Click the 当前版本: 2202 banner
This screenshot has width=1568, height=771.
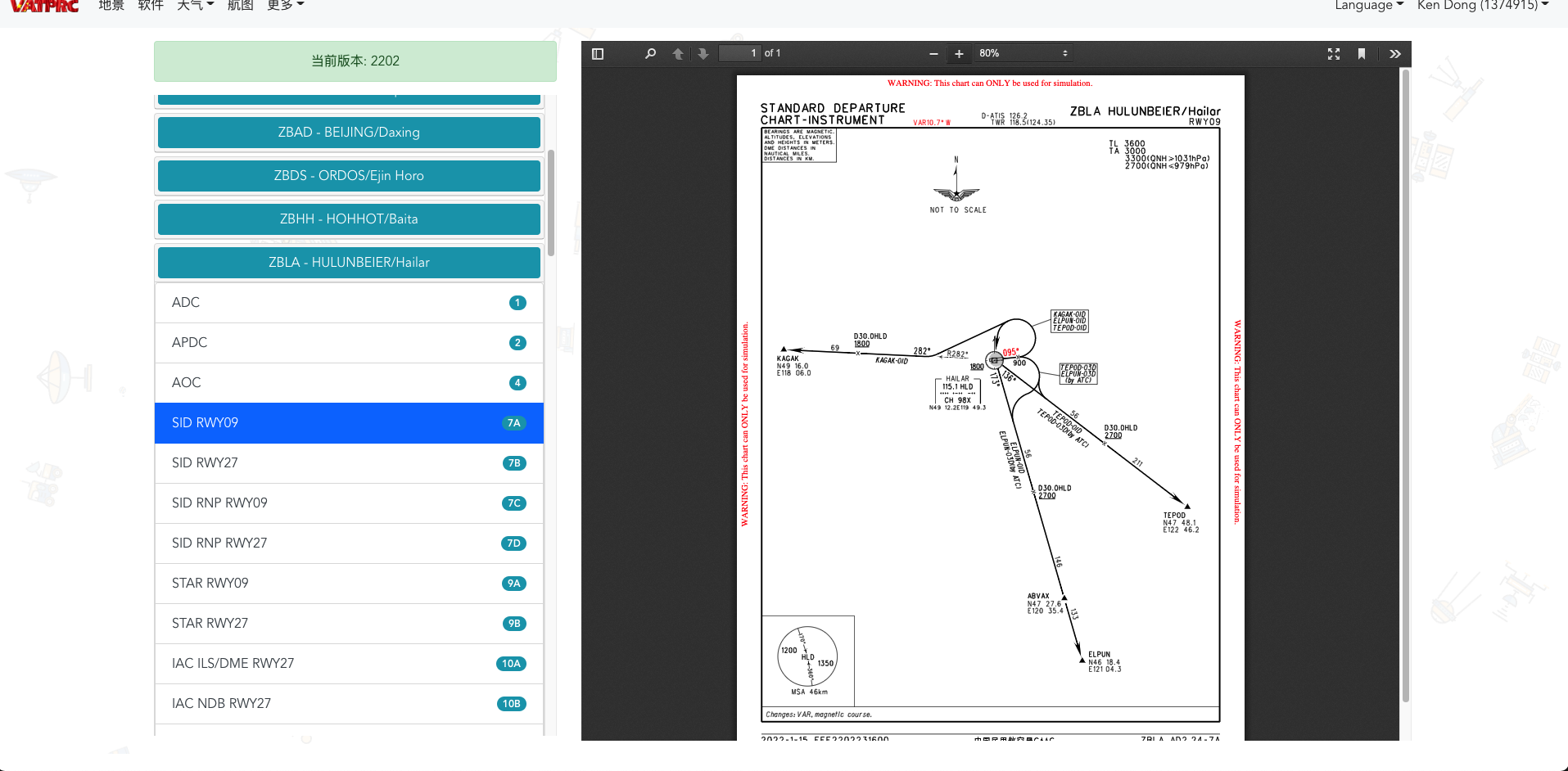click(355, 61)
